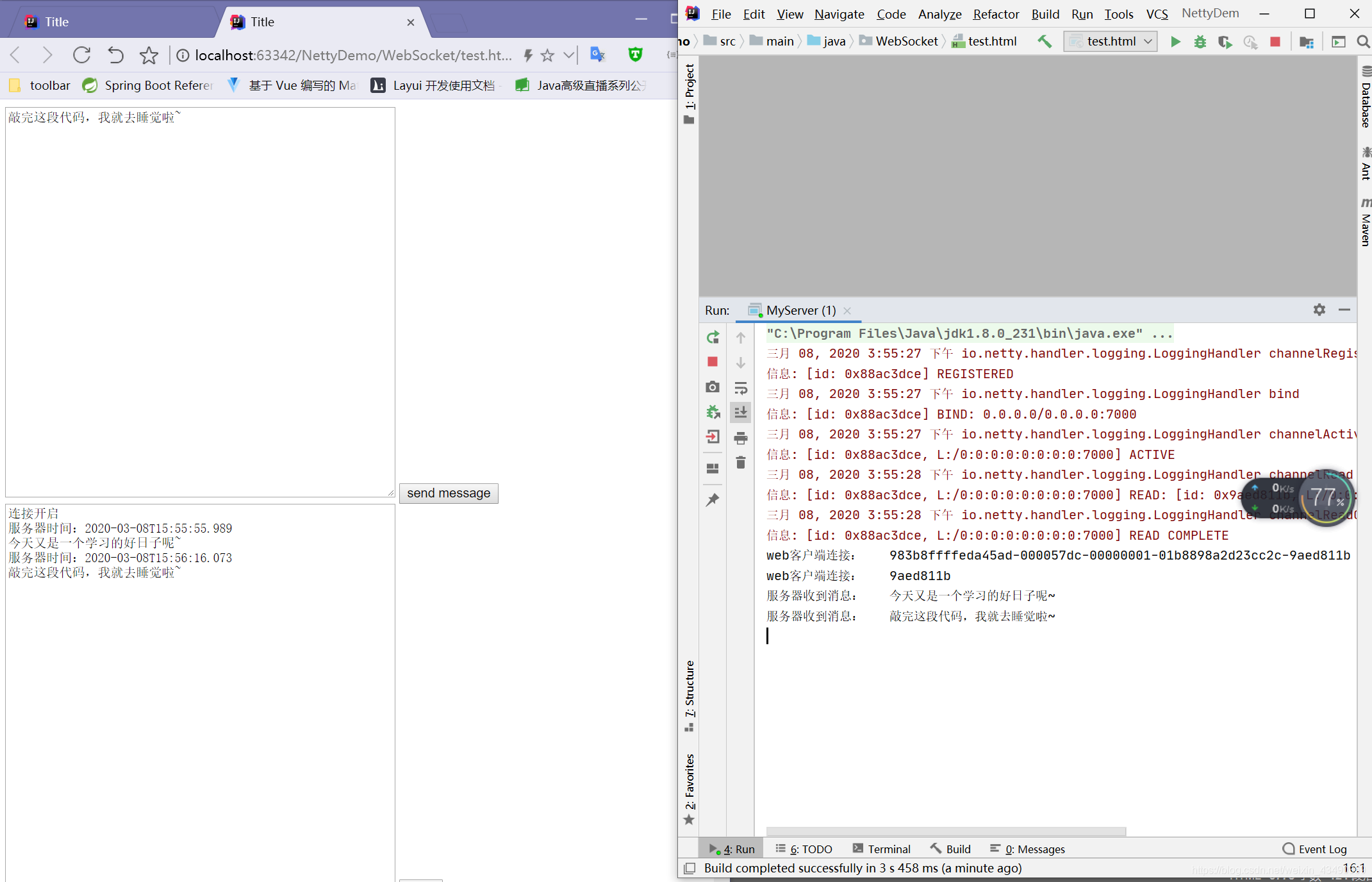Click the camera thread dump icon
Screen dimensions: 1372x882
pos(713,387)
